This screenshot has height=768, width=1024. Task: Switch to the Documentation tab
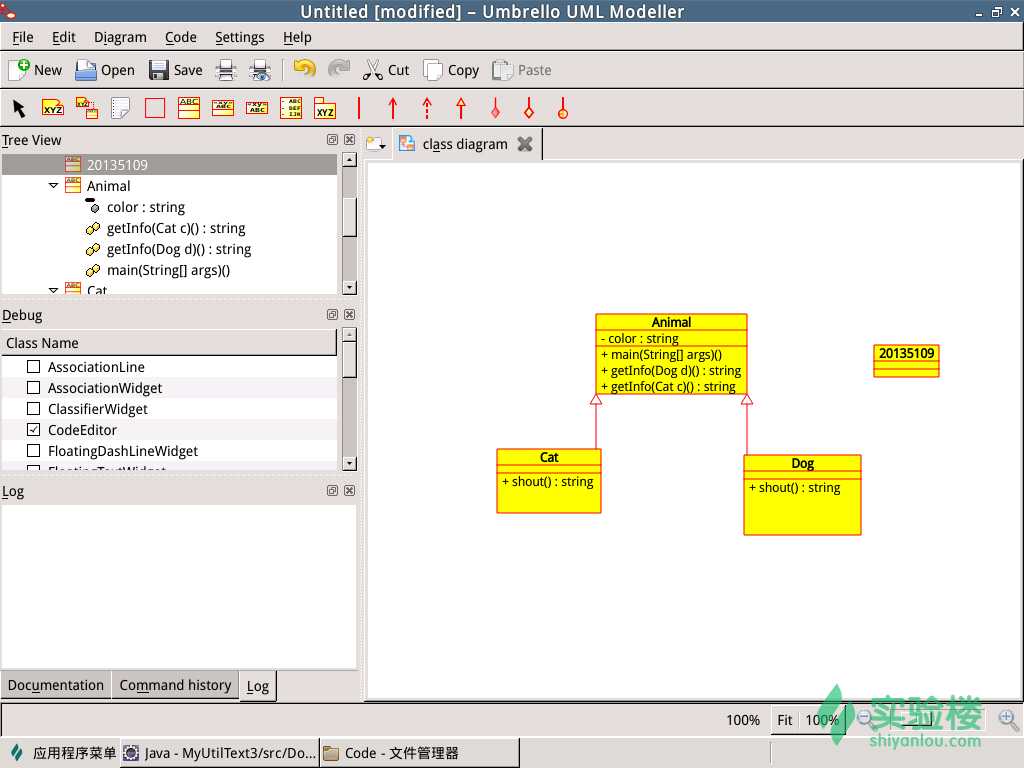tap(56, 685)
